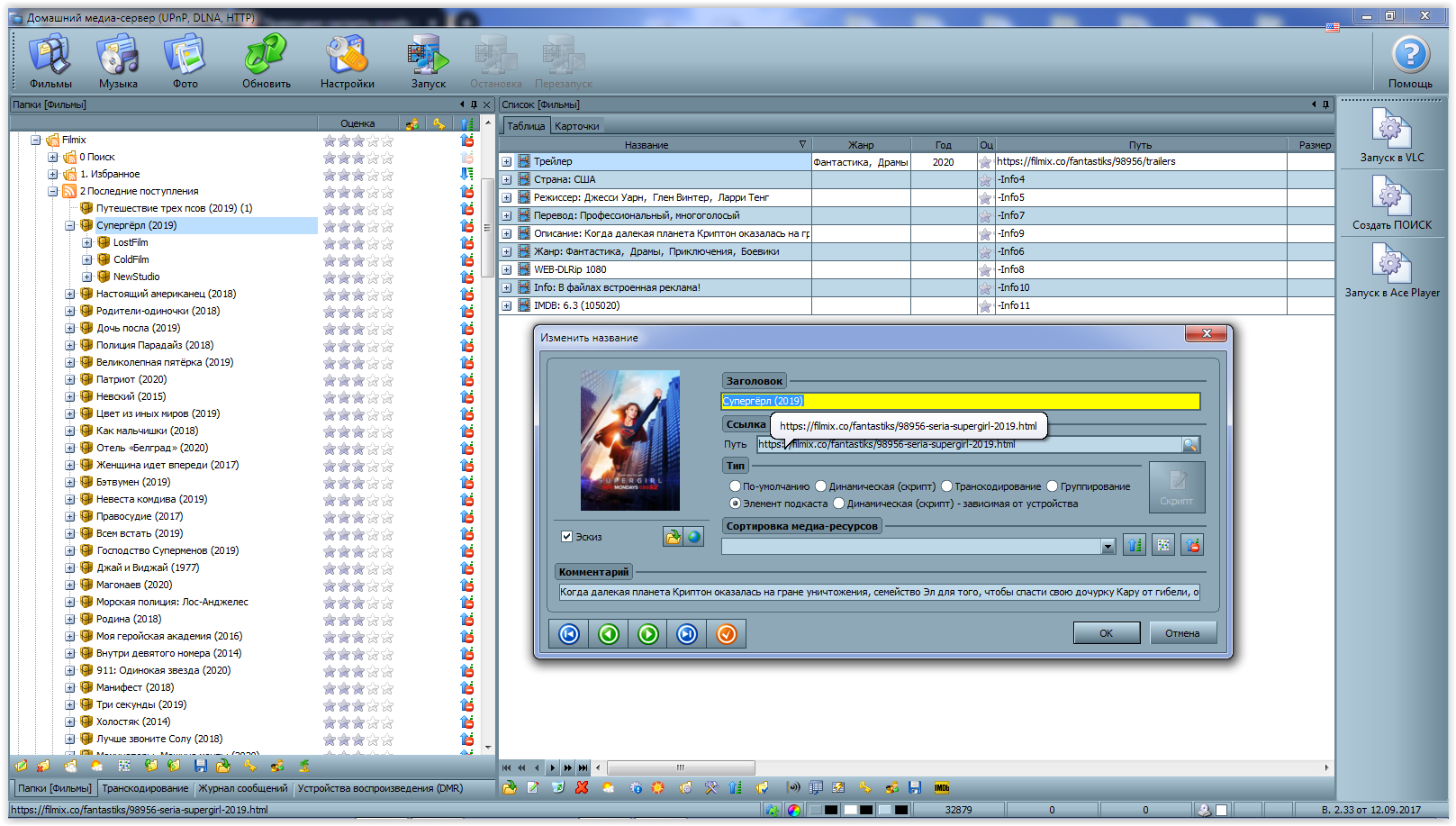Viewport: 1456px width, 826px height.
Task: Click the search icon beside path field
Action: point(1190,444)
